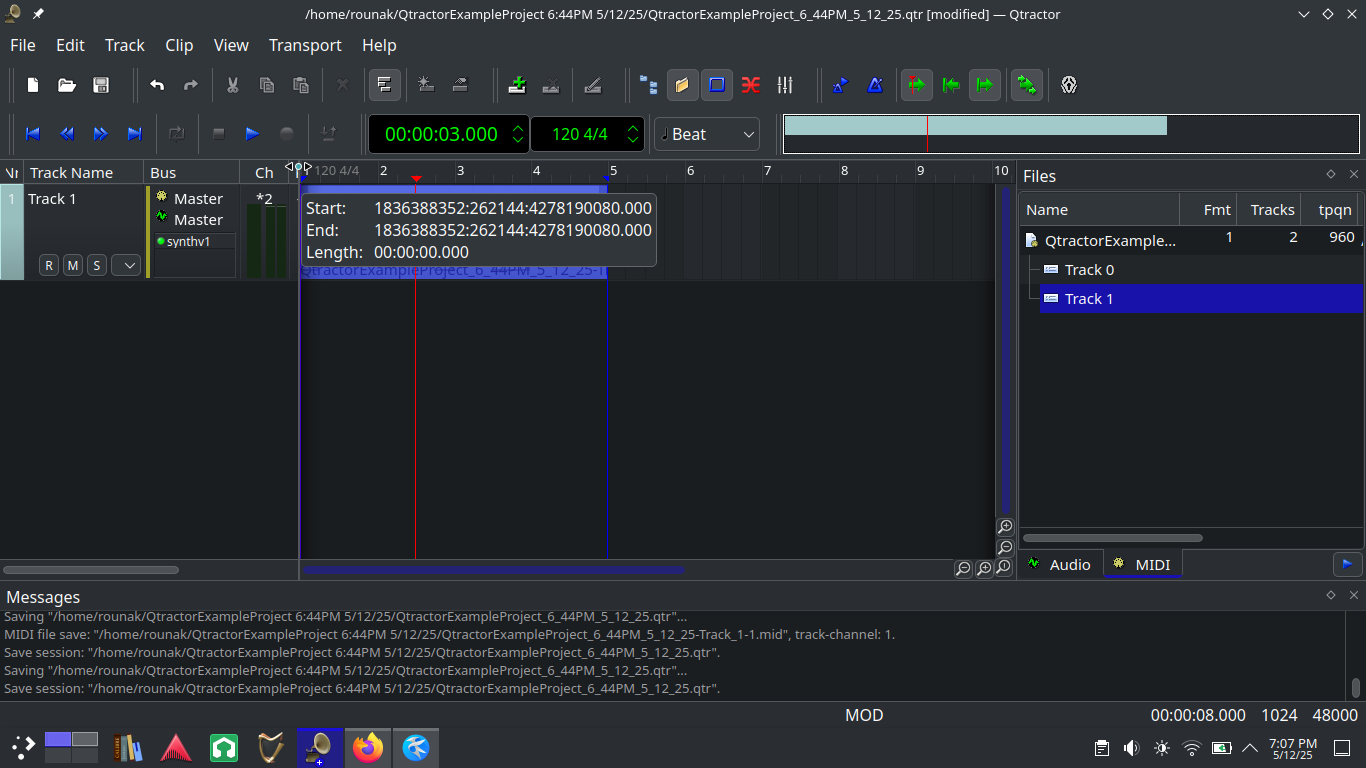Screen dimensions: 1366x768
Task: Click the Undo arrow in toolbar
Action: point(157,85)
